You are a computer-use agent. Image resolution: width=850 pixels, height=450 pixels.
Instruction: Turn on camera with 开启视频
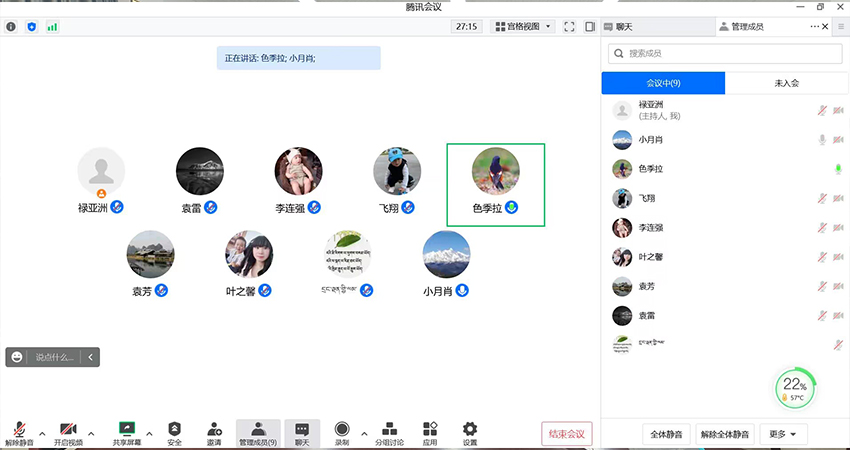pyautogui.click(x=68, y=428)
